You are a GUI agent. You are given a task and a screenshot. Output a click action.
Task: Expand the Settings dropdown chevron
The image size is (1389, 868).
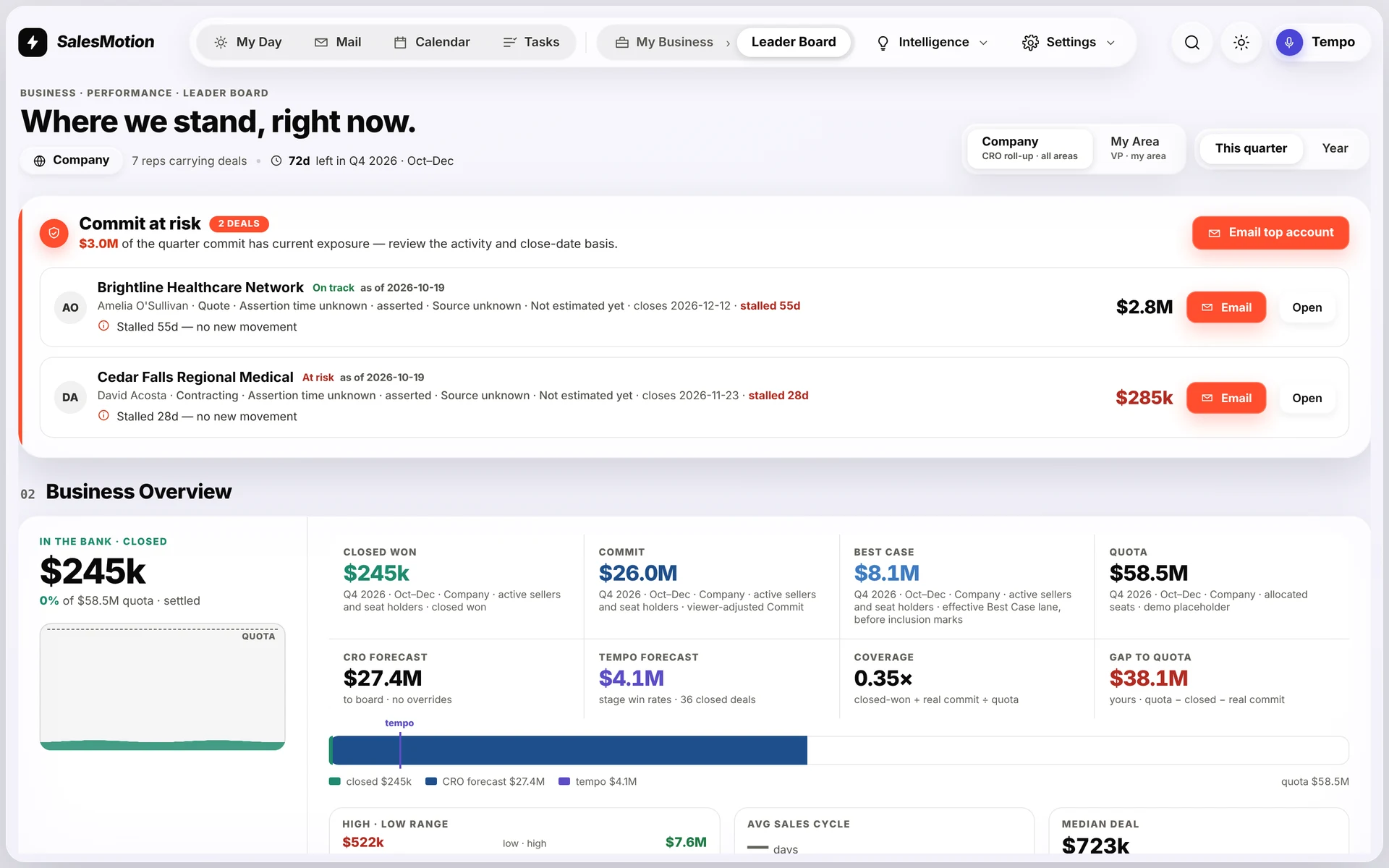1110,43
